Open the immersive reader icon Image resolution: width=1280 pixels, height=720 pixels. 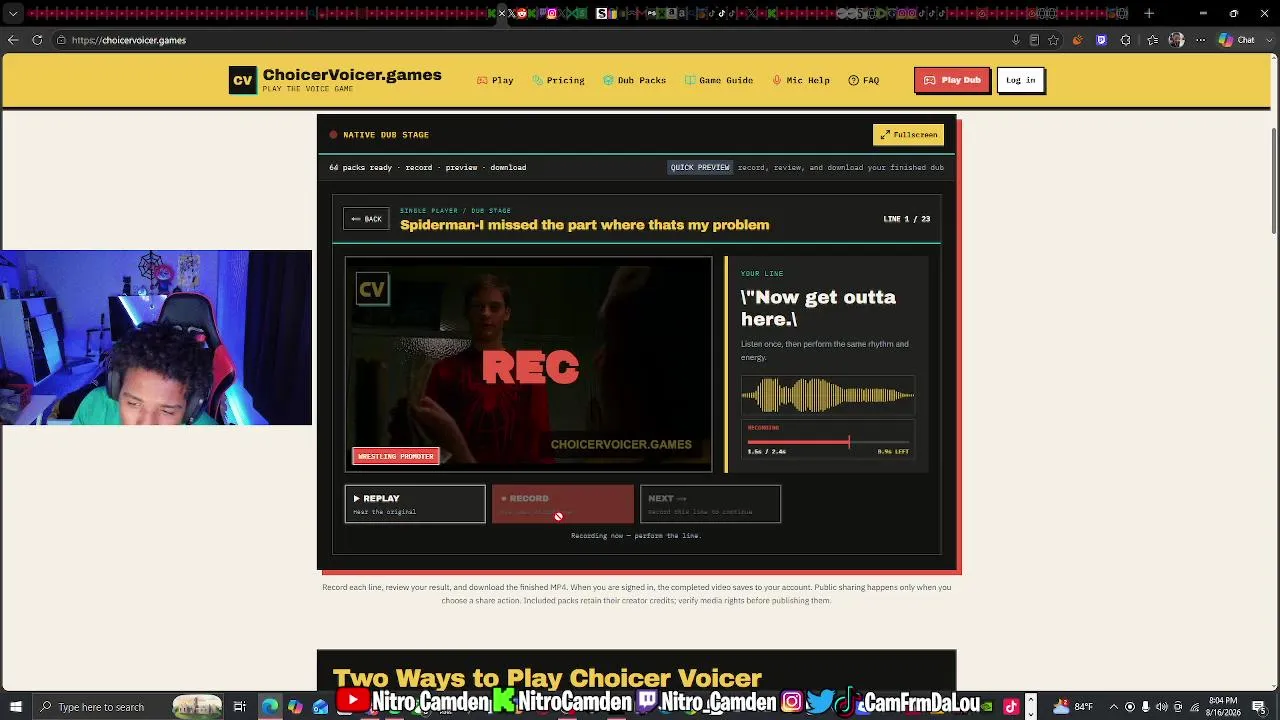(1034, 40)
